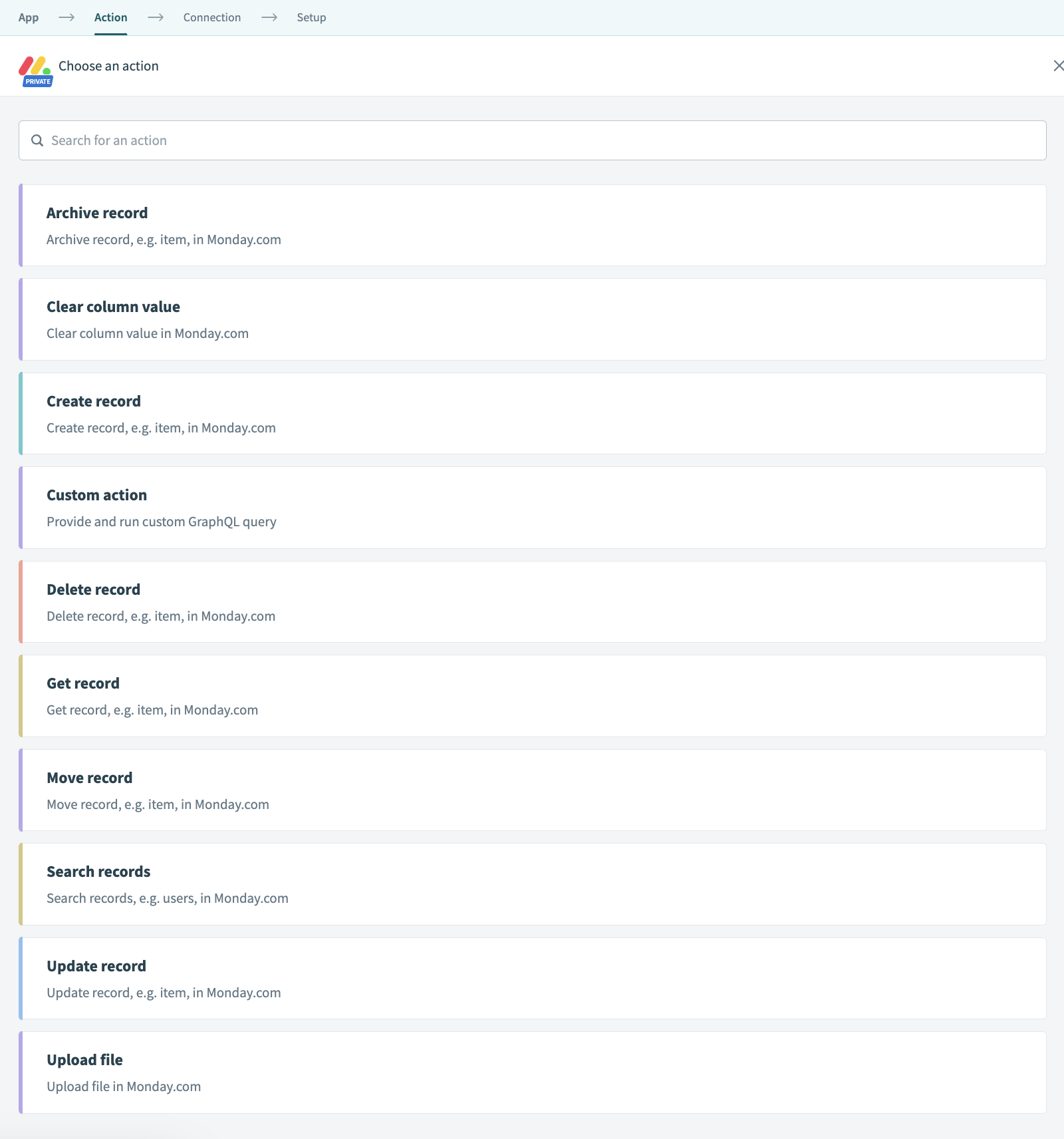Pick the Search records action

(x=532, y=884)
